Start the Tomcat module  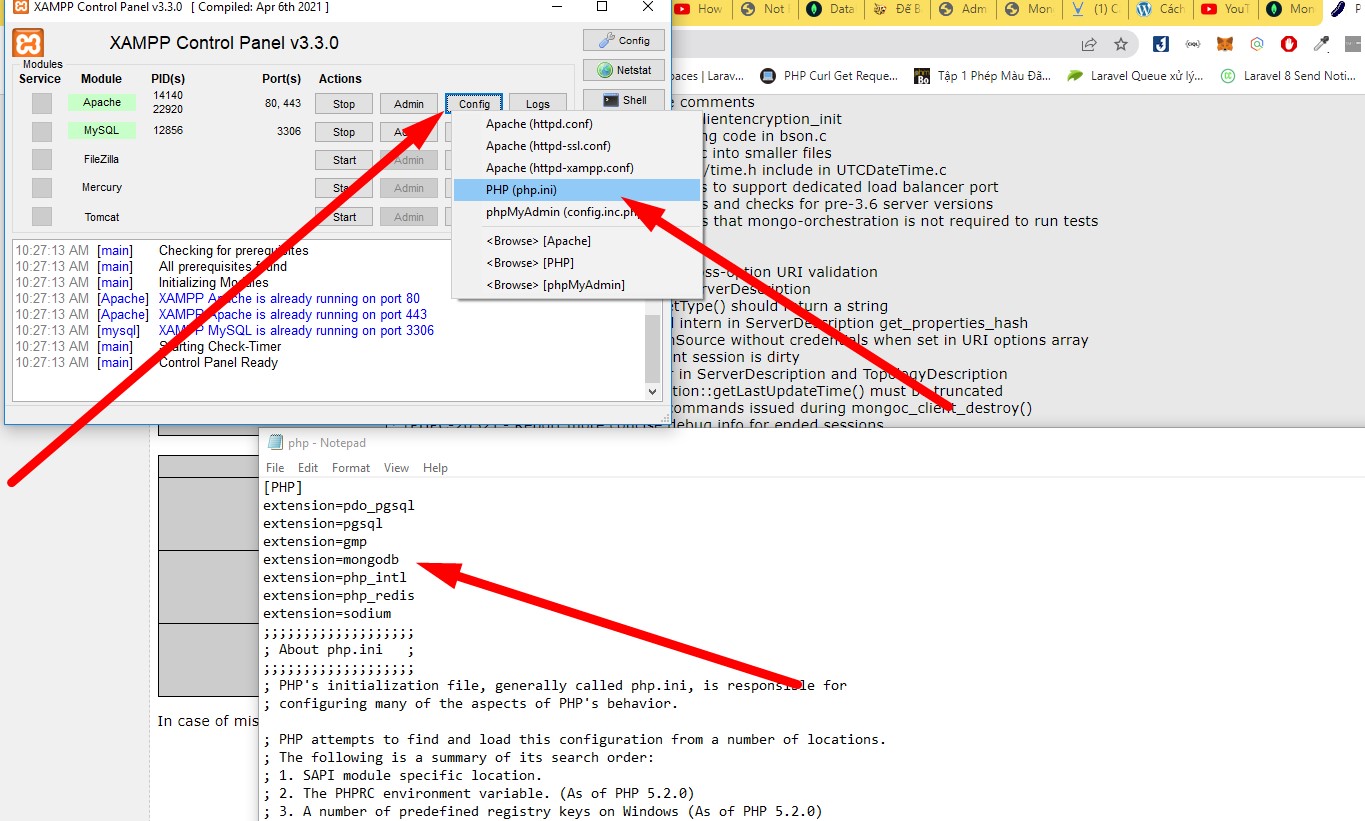[x=344, y=217]
